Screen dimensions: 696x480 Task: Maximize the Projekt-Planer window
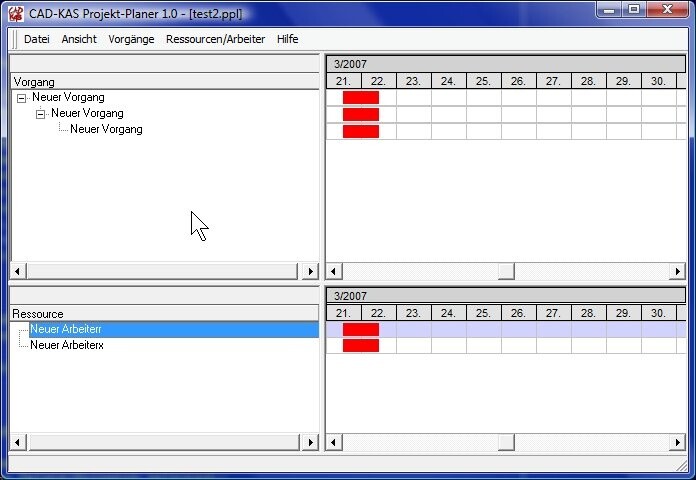634,9
